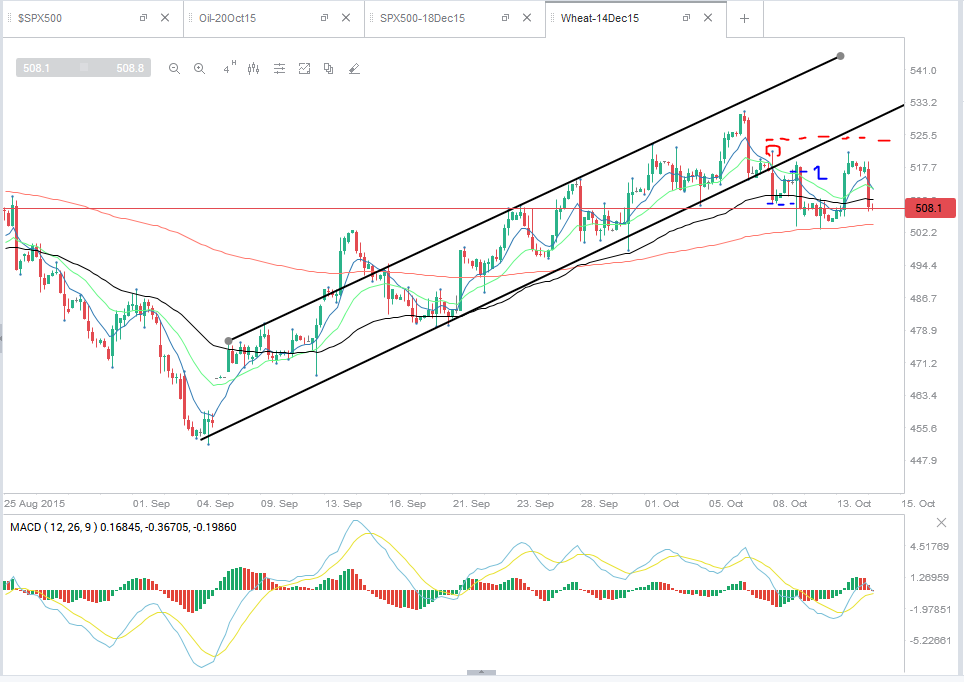The image size is (964, 682).
Task: Click the 15. Oct date label
Action: click(x=919, y=504)
